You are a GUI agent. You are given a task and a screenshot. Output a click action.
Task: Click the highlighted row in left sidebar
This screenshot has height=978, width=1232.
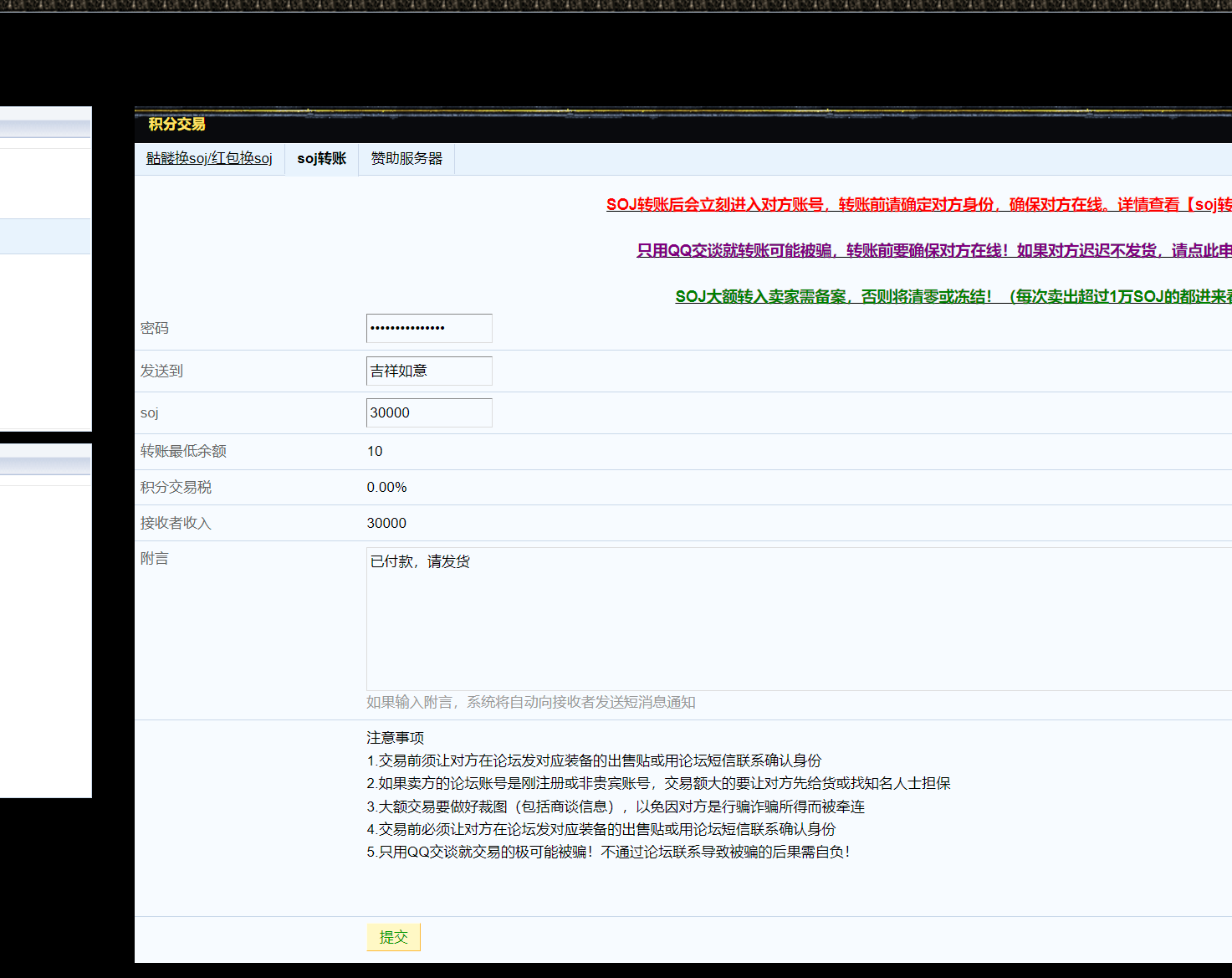45,236
